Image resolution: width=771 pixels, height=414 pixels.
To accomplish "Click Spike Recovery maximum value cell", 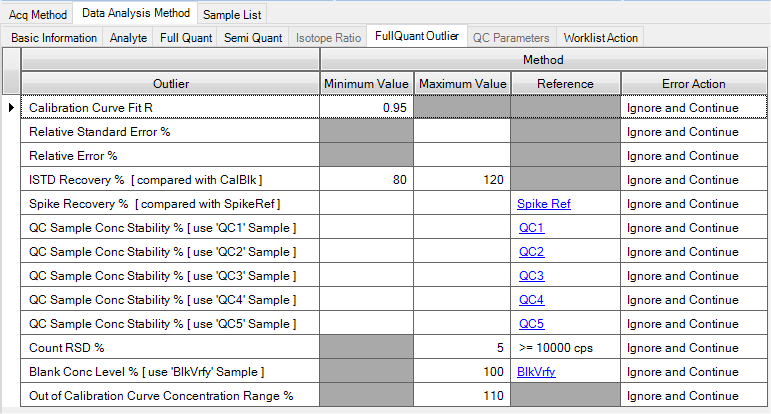I will pos(462,204).
